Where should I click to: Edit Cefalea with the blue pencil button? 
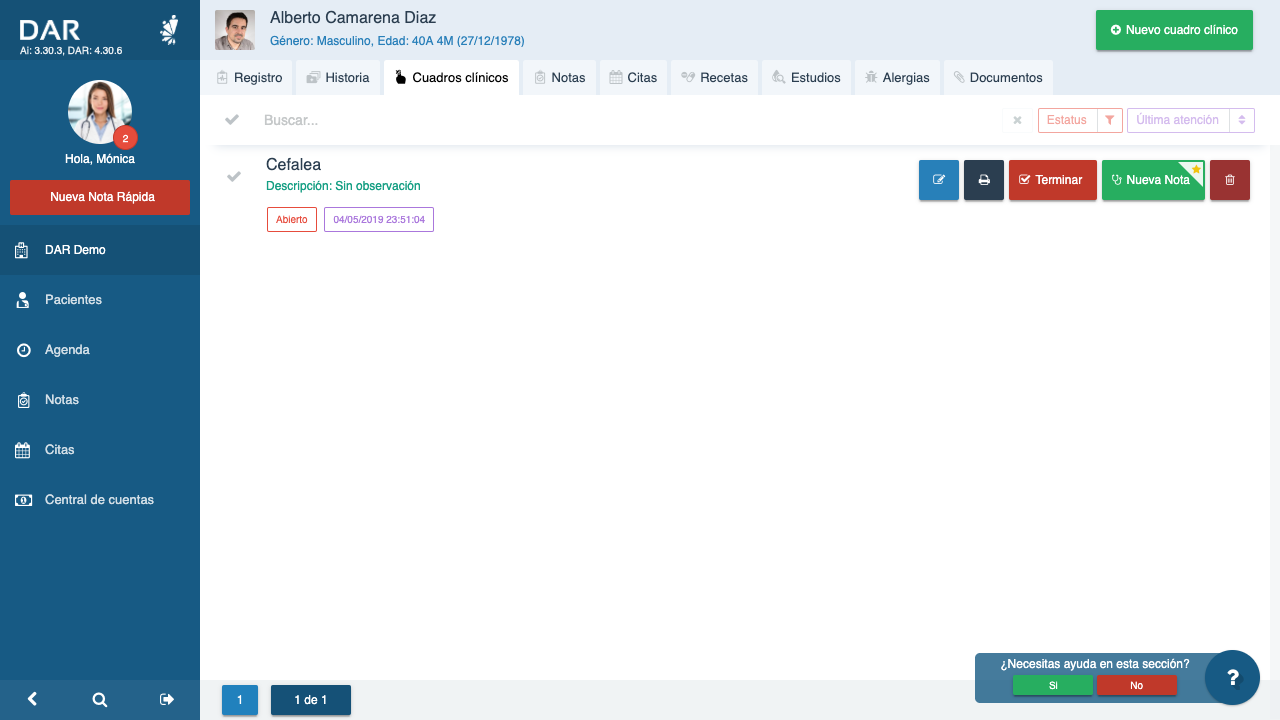click(x=939, y=180)
